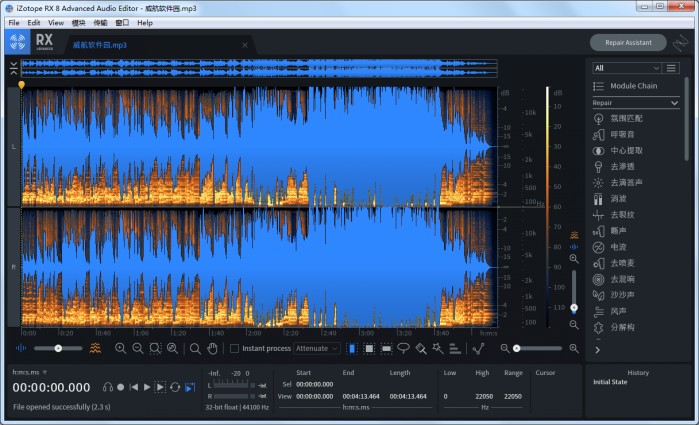Open the Edit menu

point(33,23)
